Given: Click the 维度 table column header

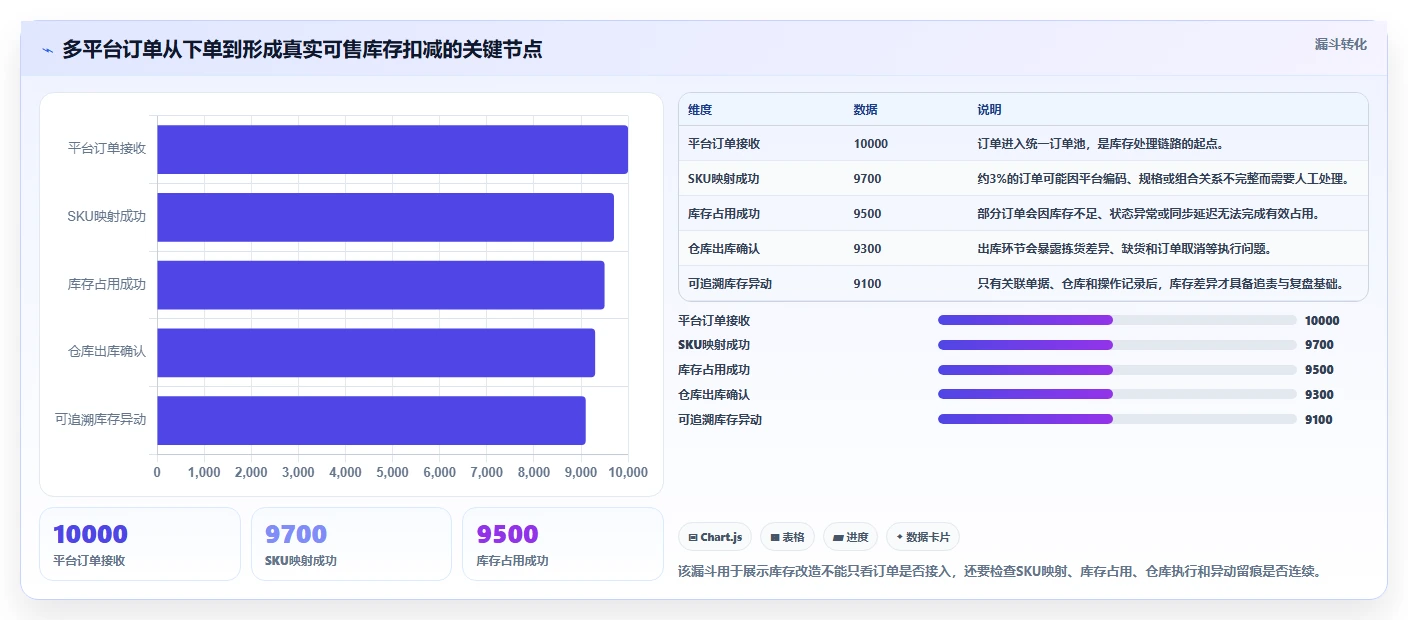Looking at the screenshot, I should [700, 110].
